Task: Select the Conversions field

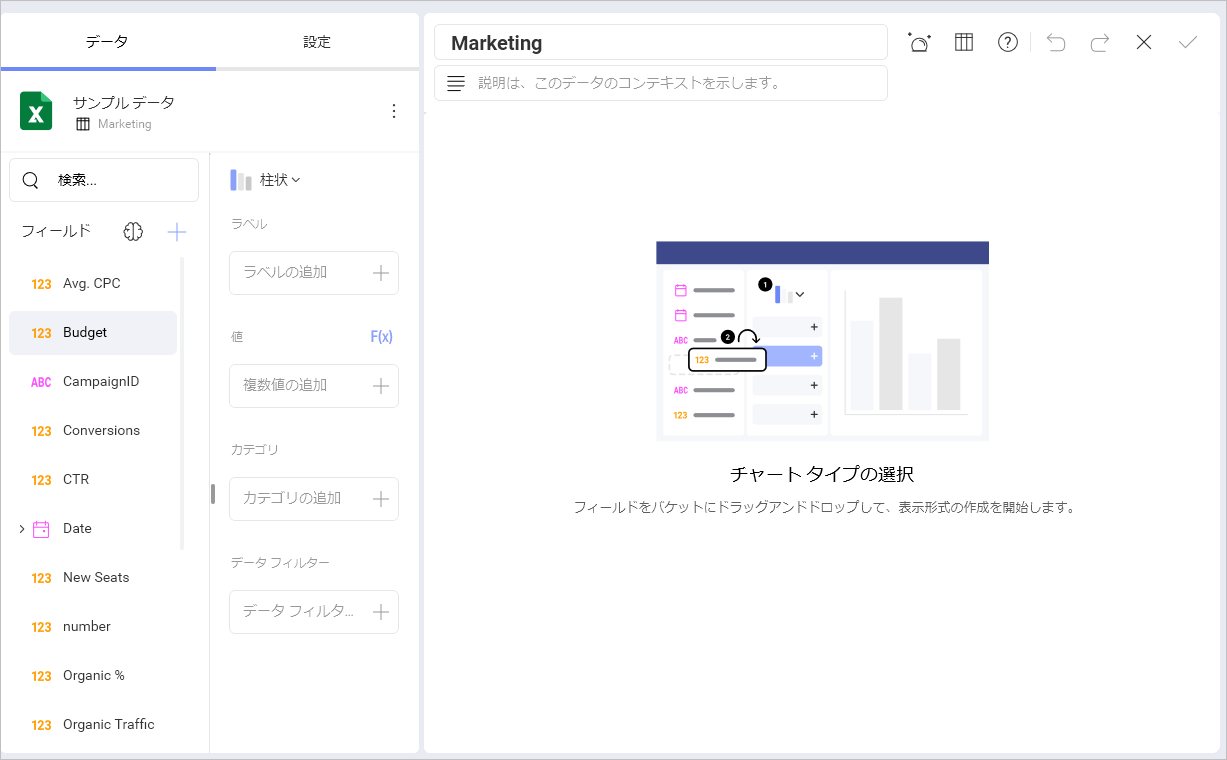Action: (x=93, y=430)
